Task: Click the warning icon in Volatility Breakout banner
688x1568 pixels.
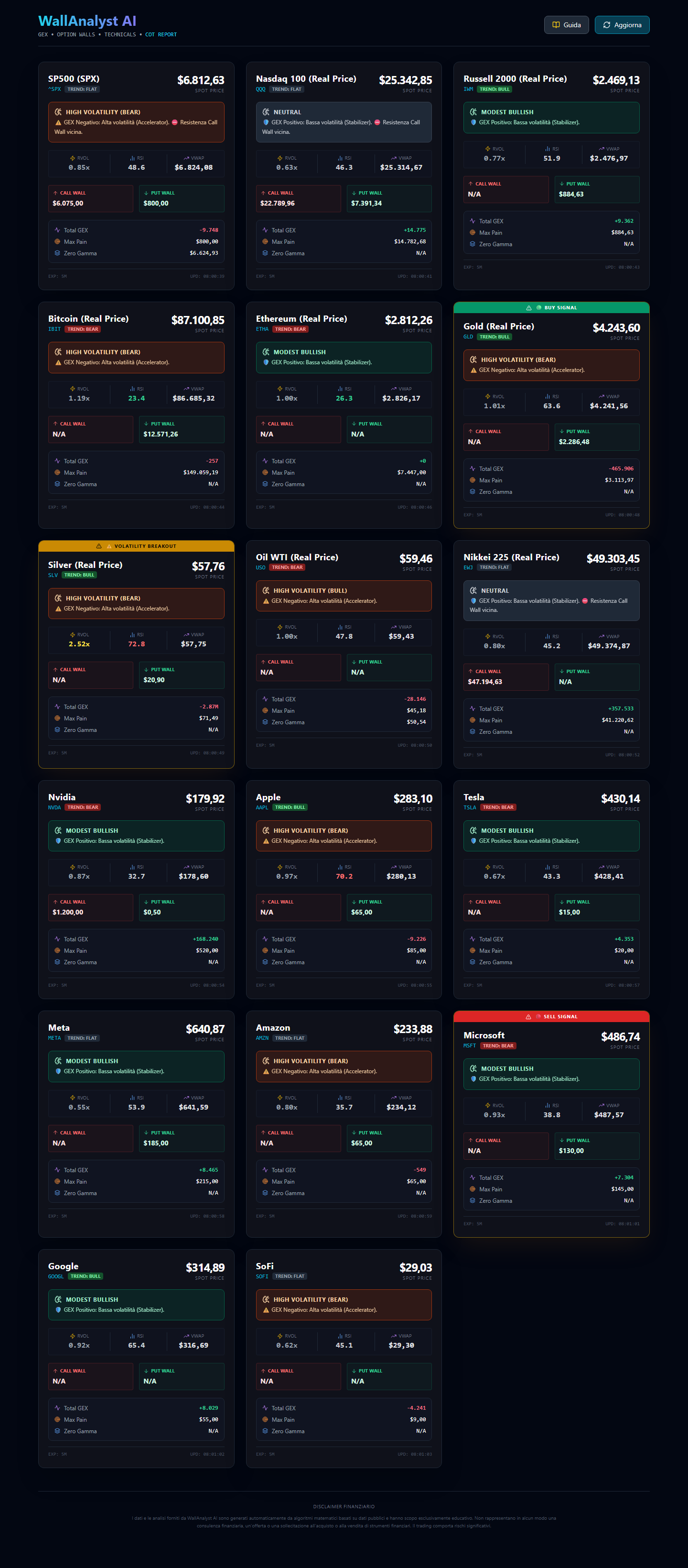Action: (98, 546)
